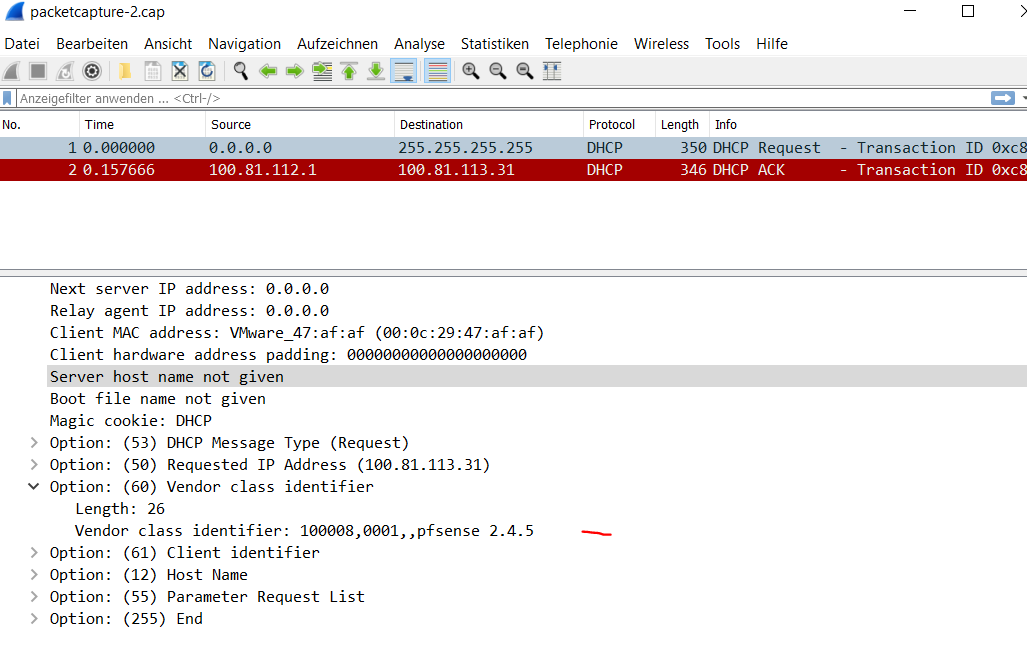Image resolution: width=1027 pixels, height=649 pixels.
Task: Open the capture options gear icon
Action: (92, 71)
